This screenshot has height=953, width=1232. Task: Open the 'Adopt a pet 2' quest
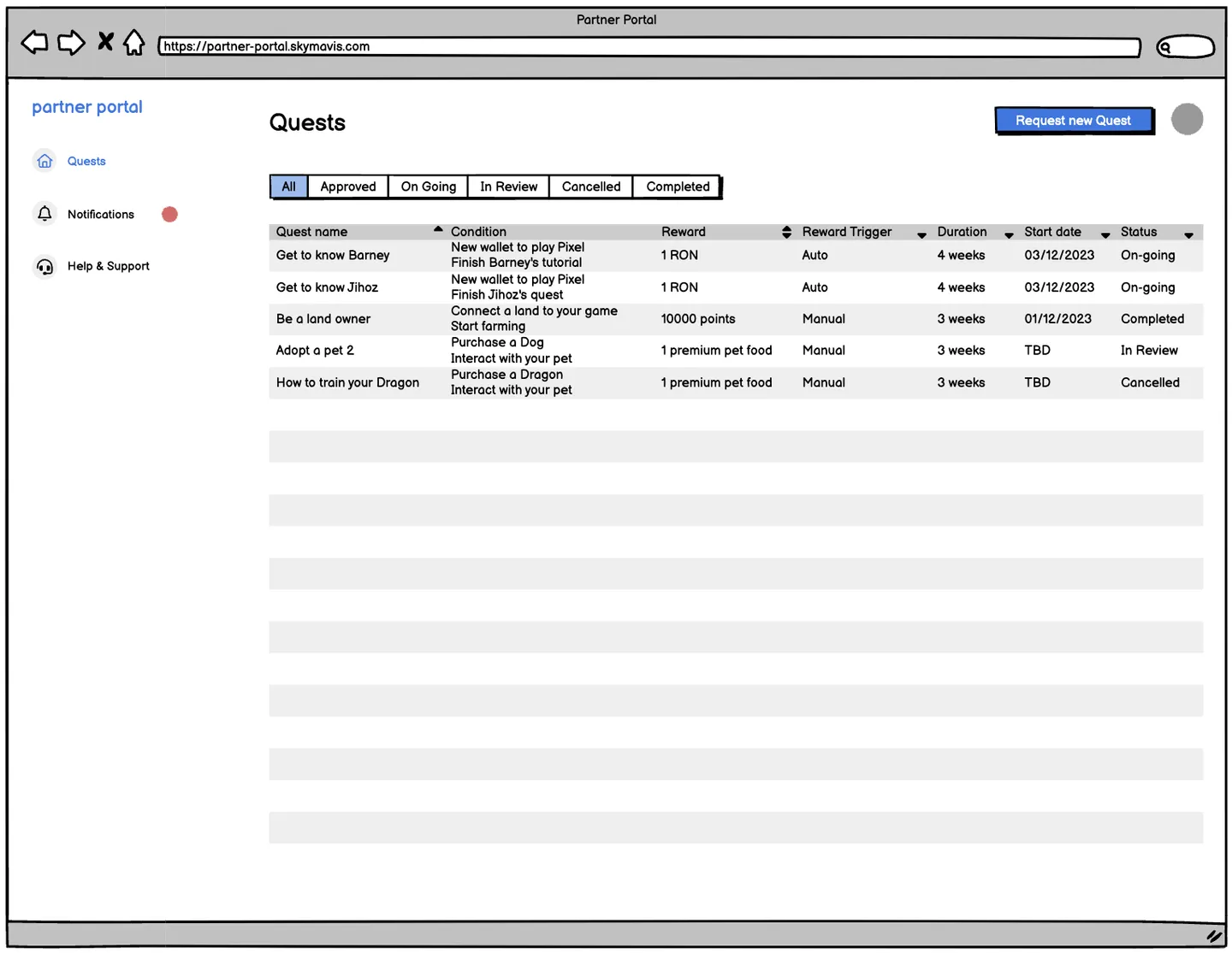coord(315,351)
